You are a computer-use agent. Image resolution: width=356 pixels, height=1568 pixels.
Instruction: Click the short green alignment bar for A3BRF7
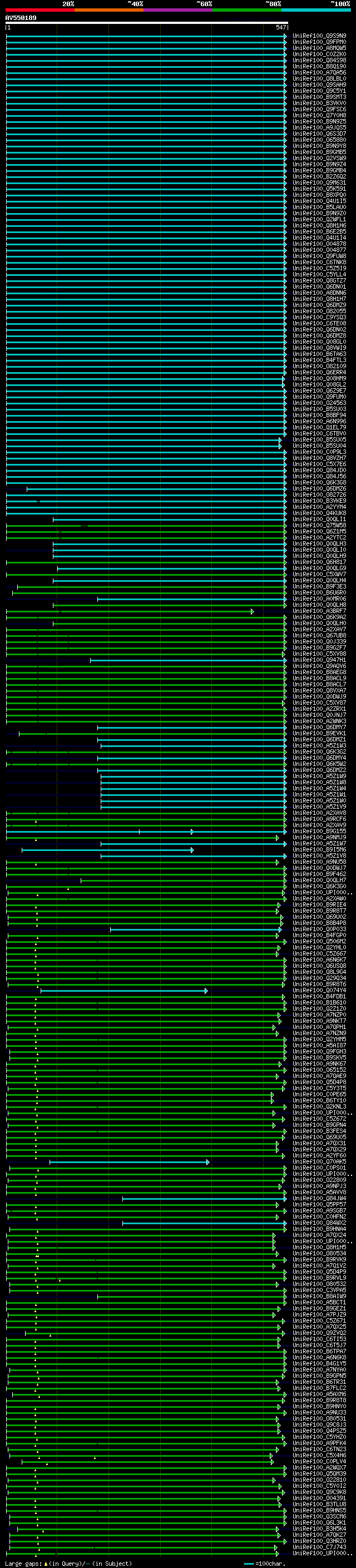pyautogui.click(x=130, y=611)
